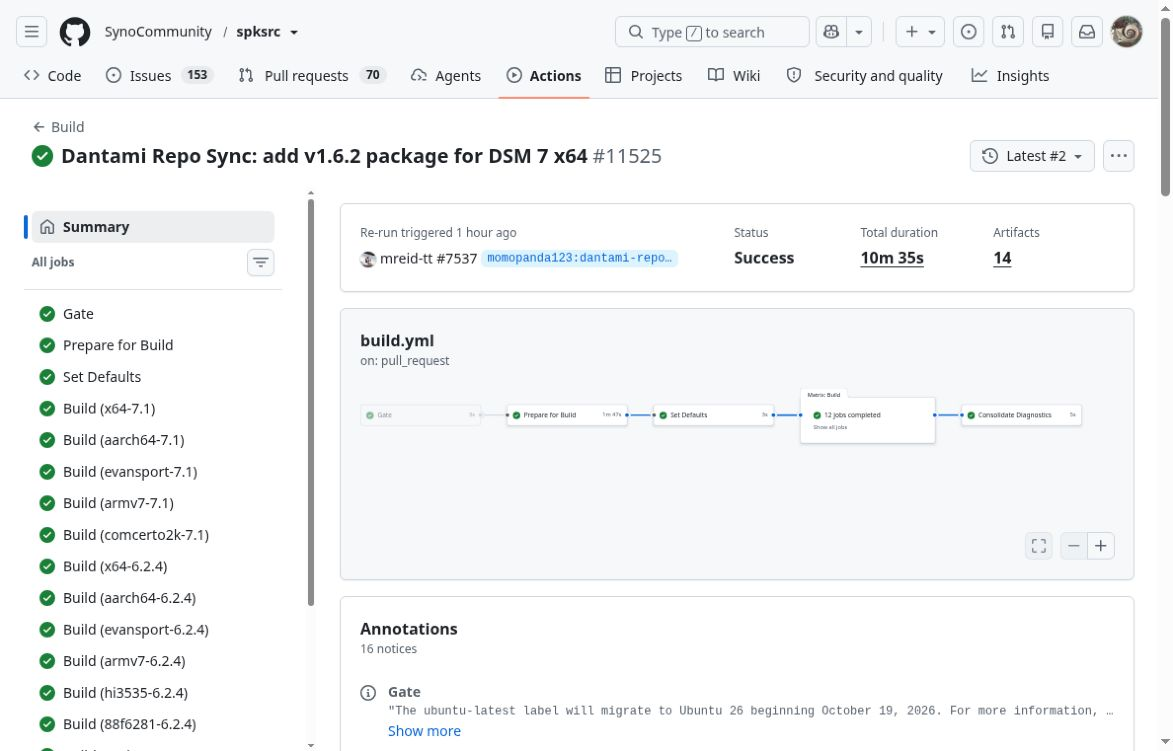Go back to Build workflow
The height and width of the screenshot is (751, 1173).
point(58,127)
